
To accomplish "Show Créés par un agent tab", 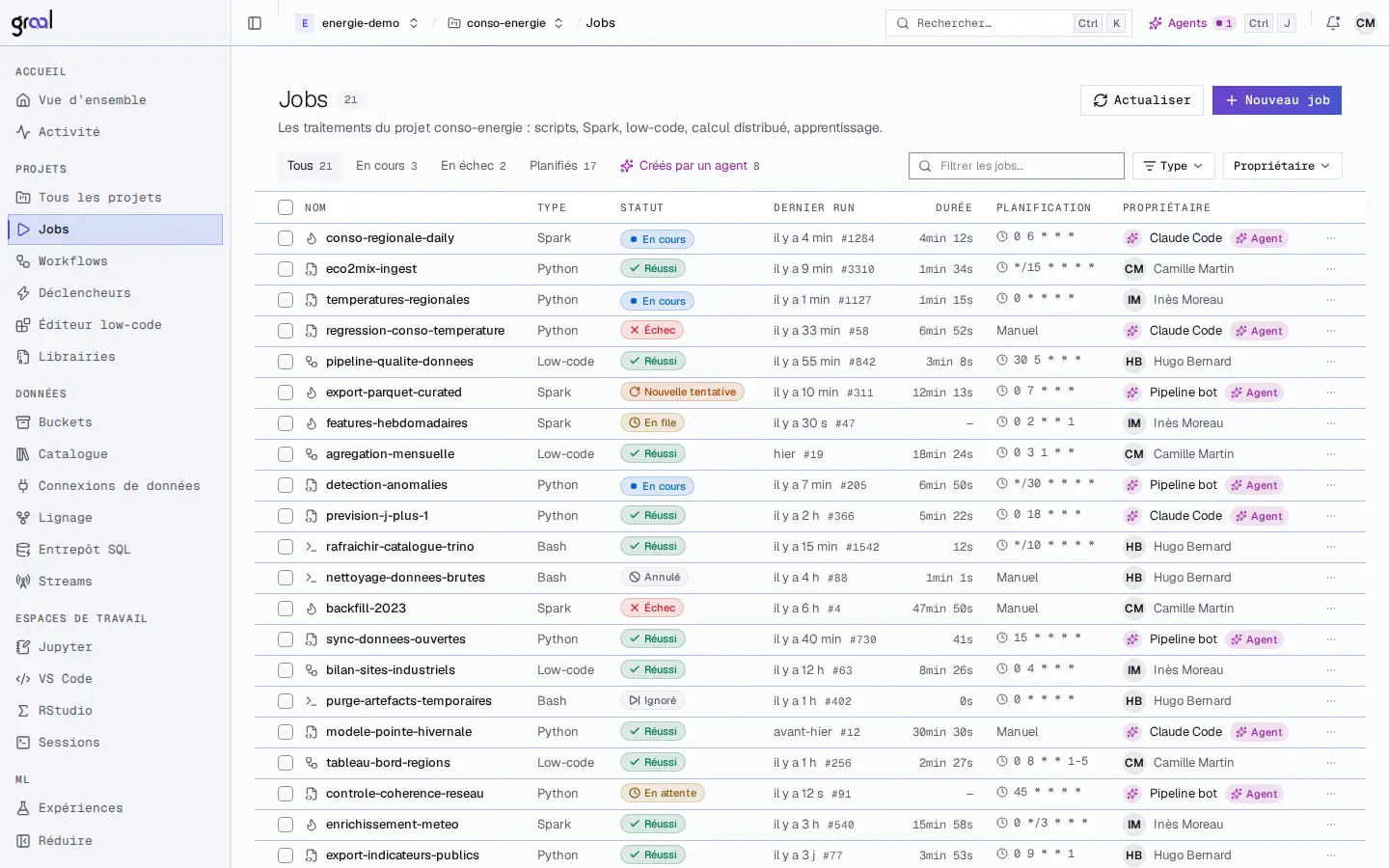I will [x=691, y=166].
